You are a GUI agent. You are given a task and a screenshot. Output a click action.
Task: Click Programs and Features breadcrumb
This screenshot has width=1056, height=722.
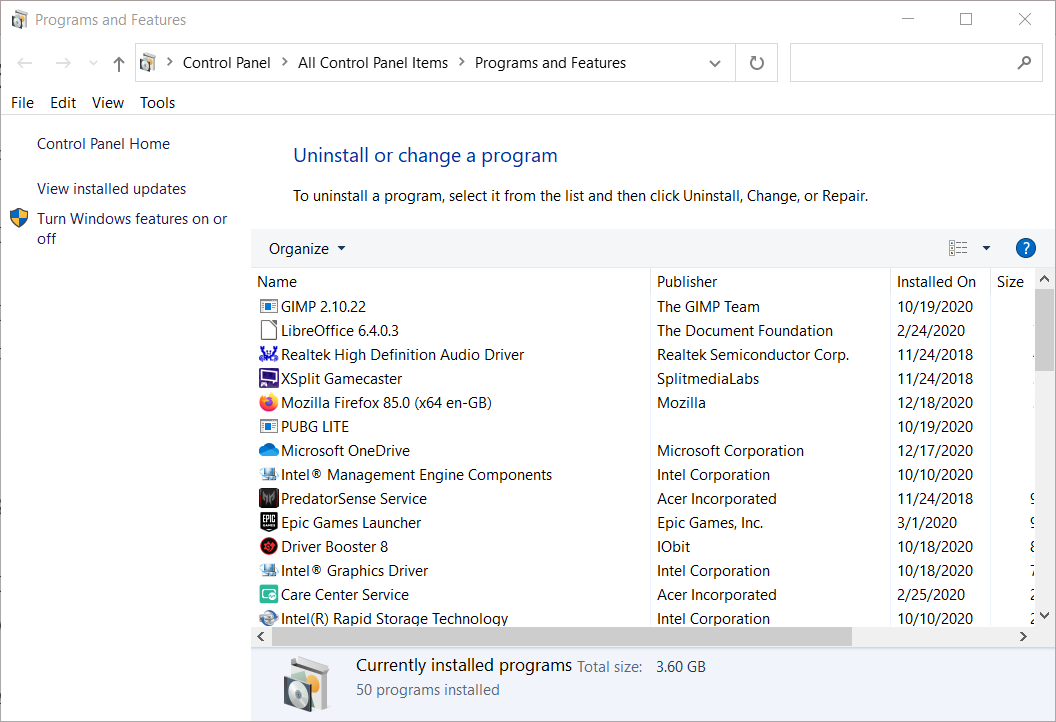[550, 63]
